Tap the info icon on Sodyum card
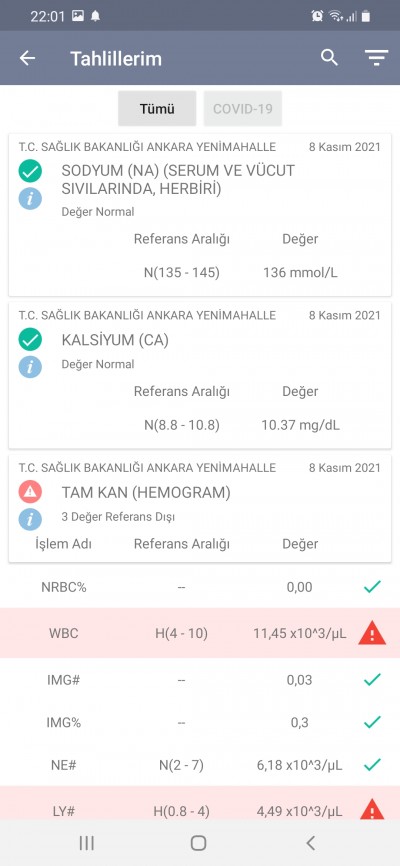 (30, 198)
